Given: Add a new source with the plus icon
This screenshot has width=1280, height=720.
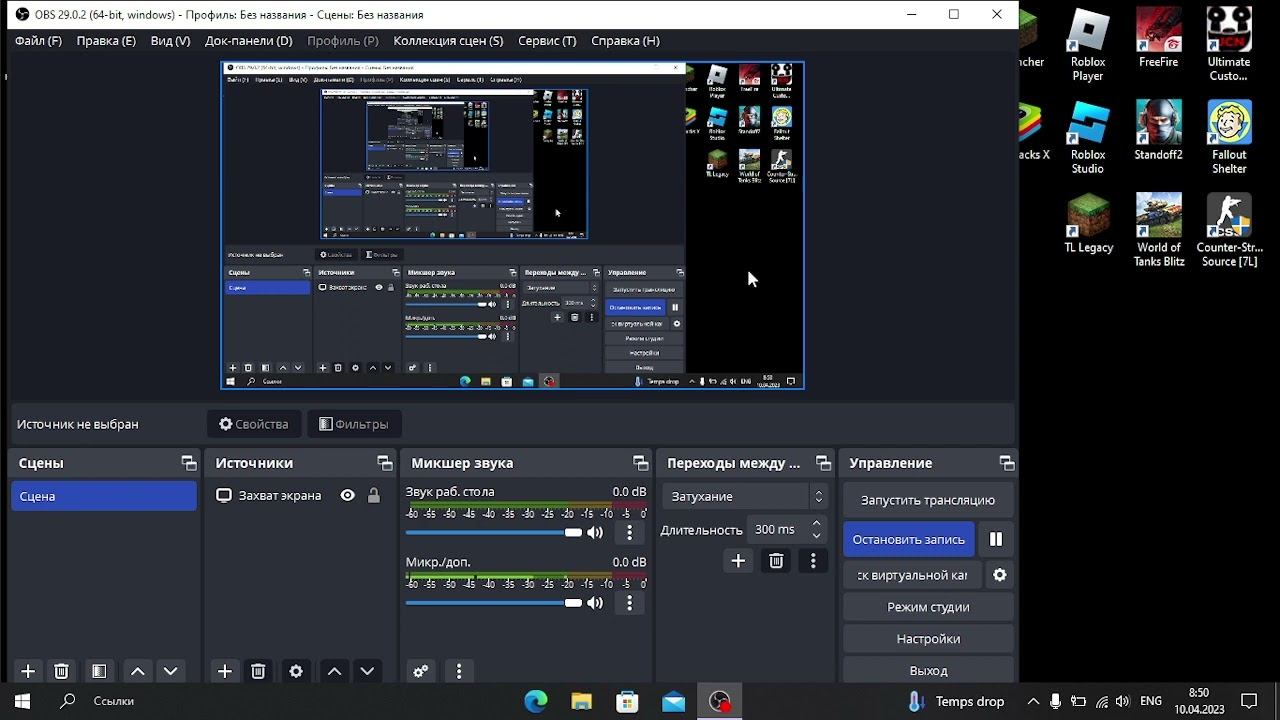Looking at the screenshot, I should coord(225,672).
